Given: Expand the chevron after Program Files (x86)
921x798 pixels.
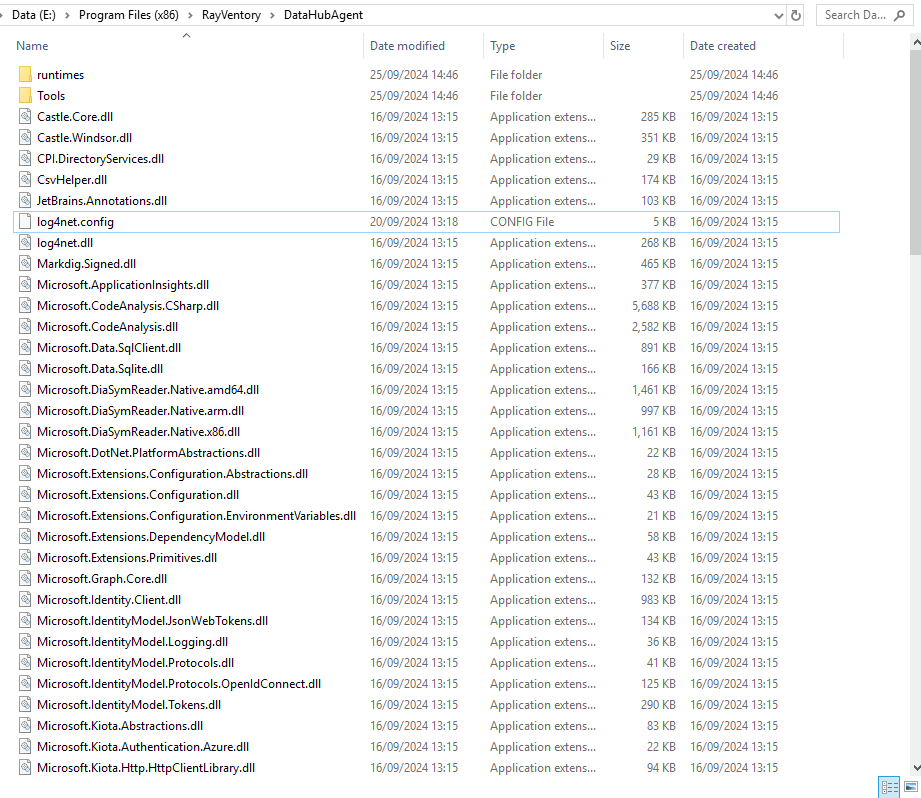Looking at the screenshot, I should (190, 15).
